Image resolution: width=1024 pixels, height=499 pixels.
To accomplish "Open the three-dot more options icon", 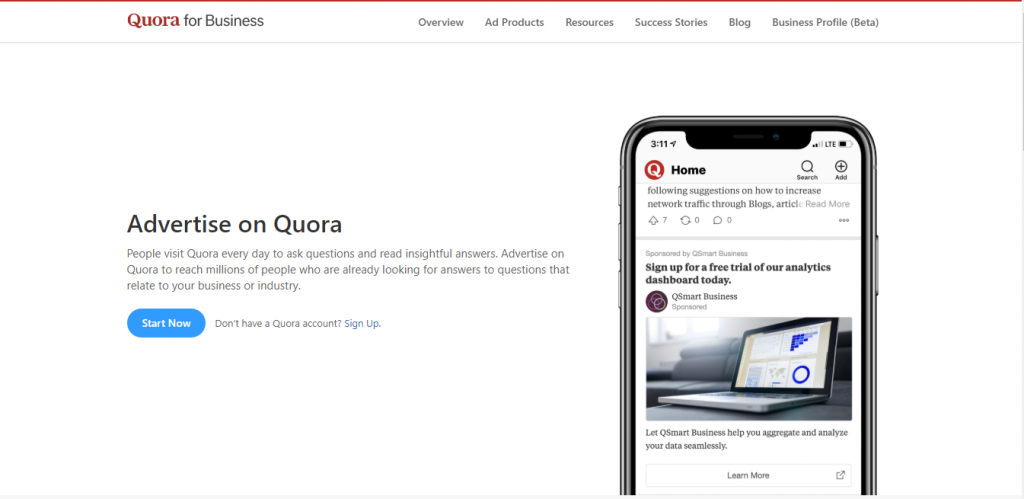I will pyautogui.click(x=844, y=221).
